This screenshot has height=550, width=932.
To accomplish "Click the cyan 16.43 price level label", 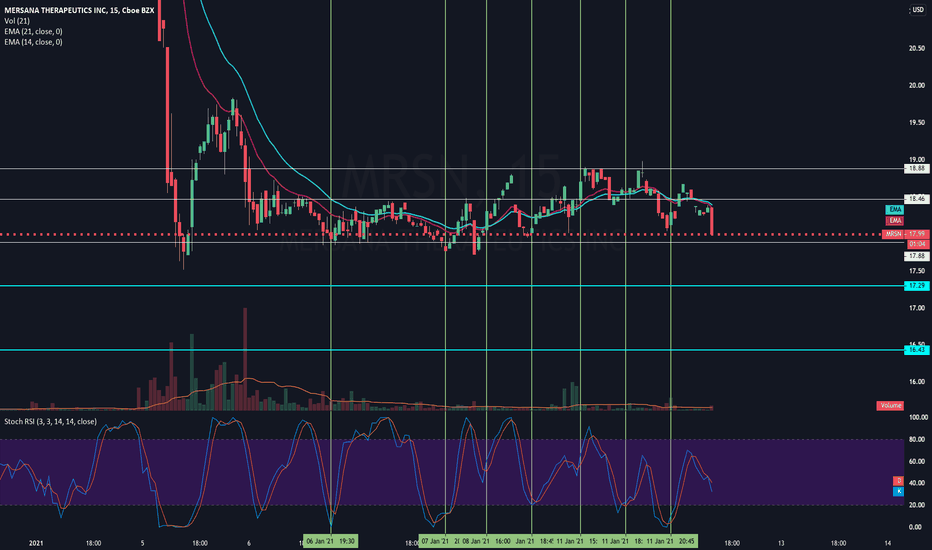I will pyautogui.click(x=917, y=350).
